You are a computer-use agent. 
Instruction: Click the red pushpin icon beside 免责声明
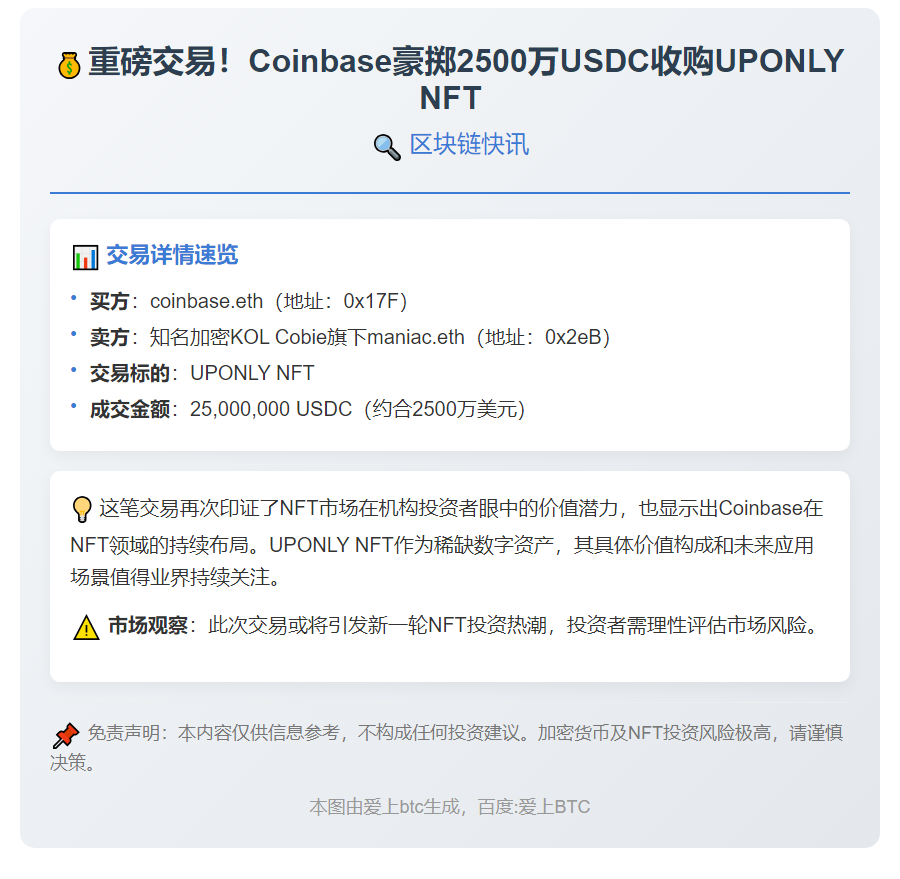point(66,736)
